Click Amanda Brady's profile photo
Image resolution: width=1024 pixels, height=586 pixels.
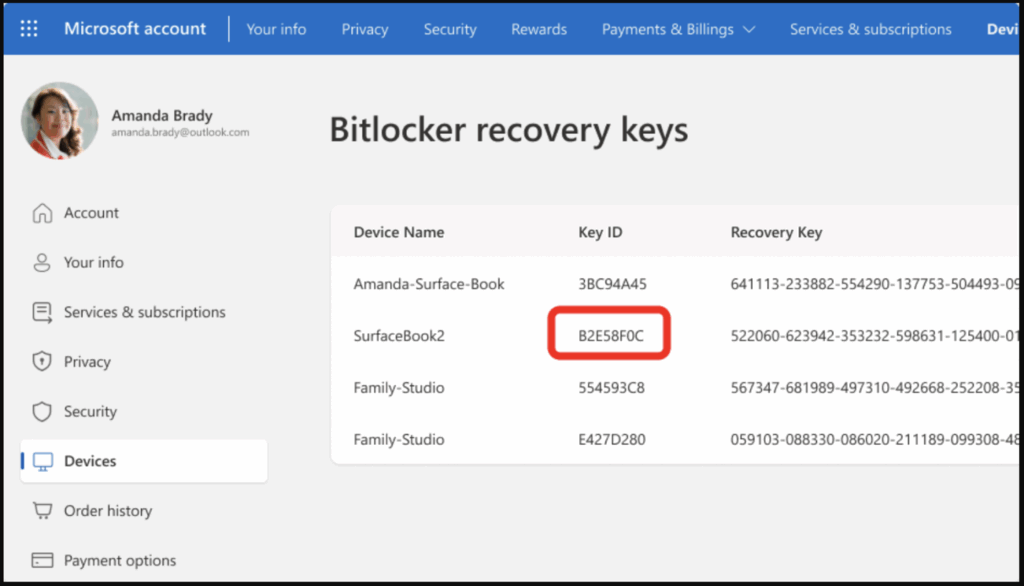pos(59,120)
